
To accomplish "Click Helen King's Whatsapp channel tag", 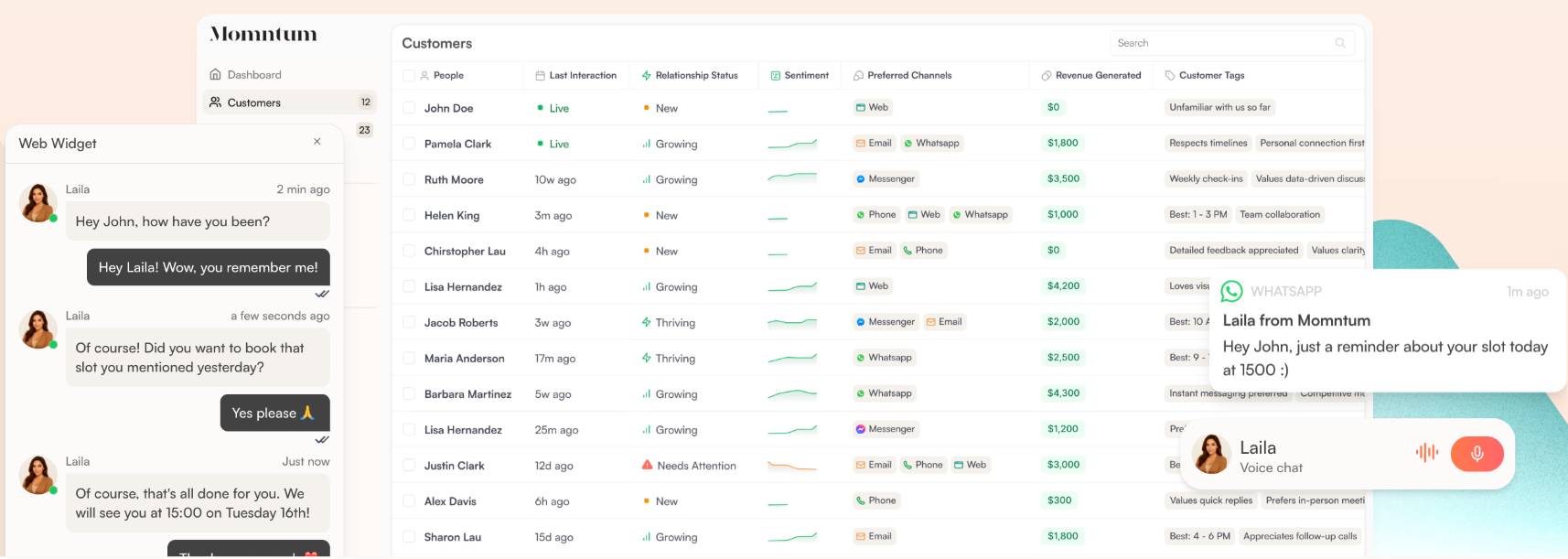I will 980,214.
